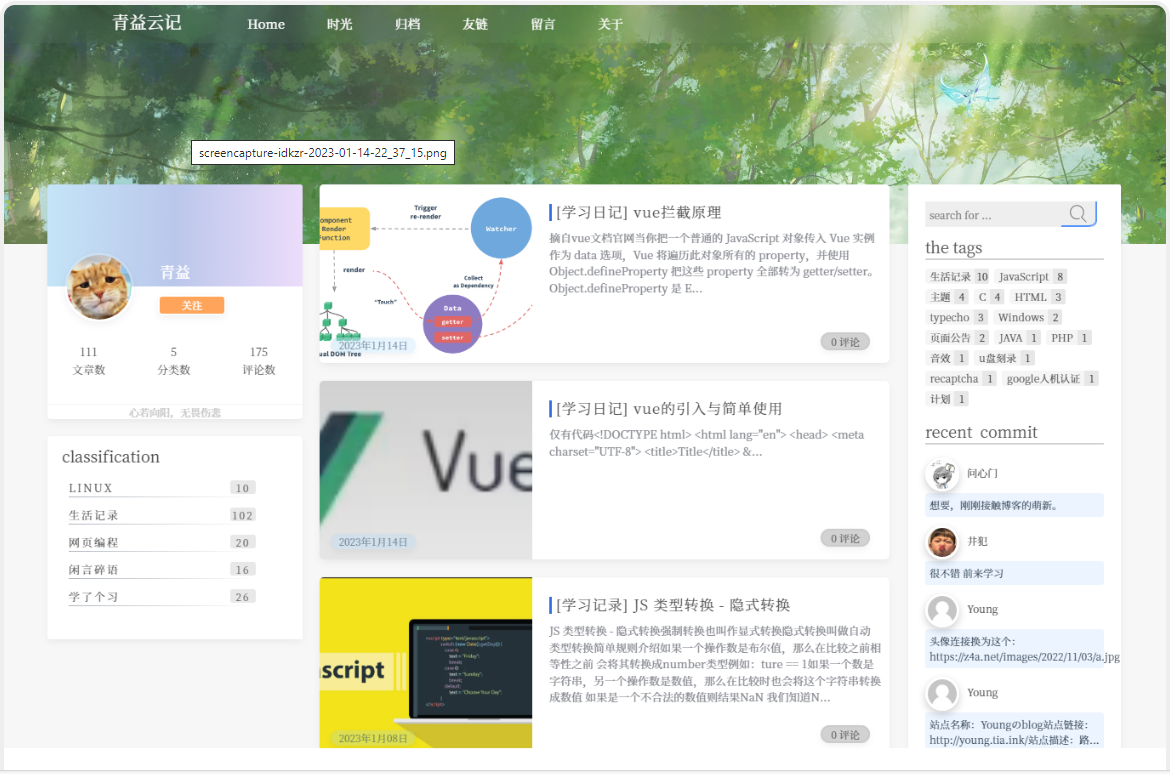The image size is (1170, 774).
Task: Click the '111 文章数' stat
Action: [x=89, y=361]
